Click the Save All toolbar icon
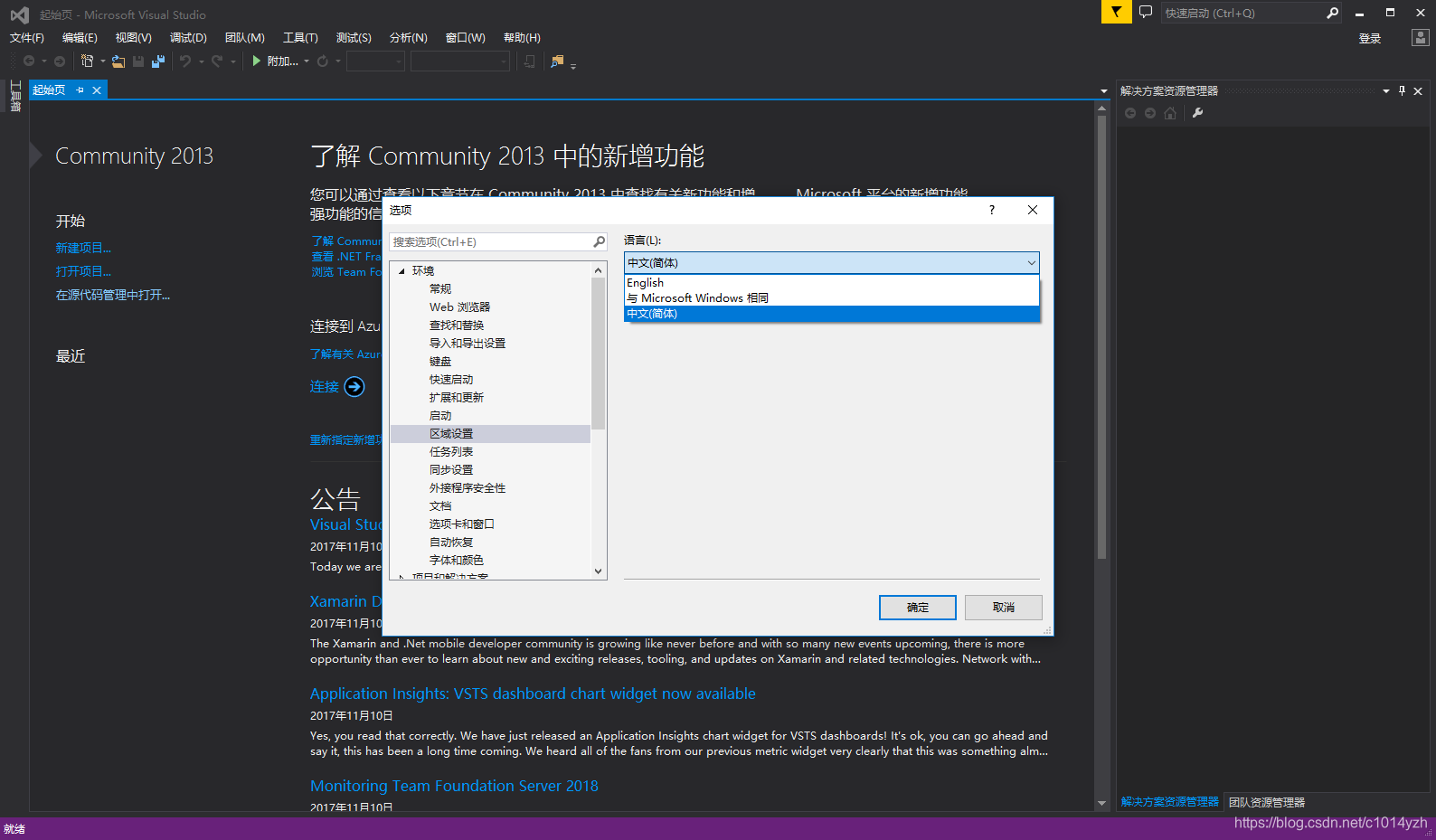The width and height of the screenshot is (1436, 840). click(158, 61)
